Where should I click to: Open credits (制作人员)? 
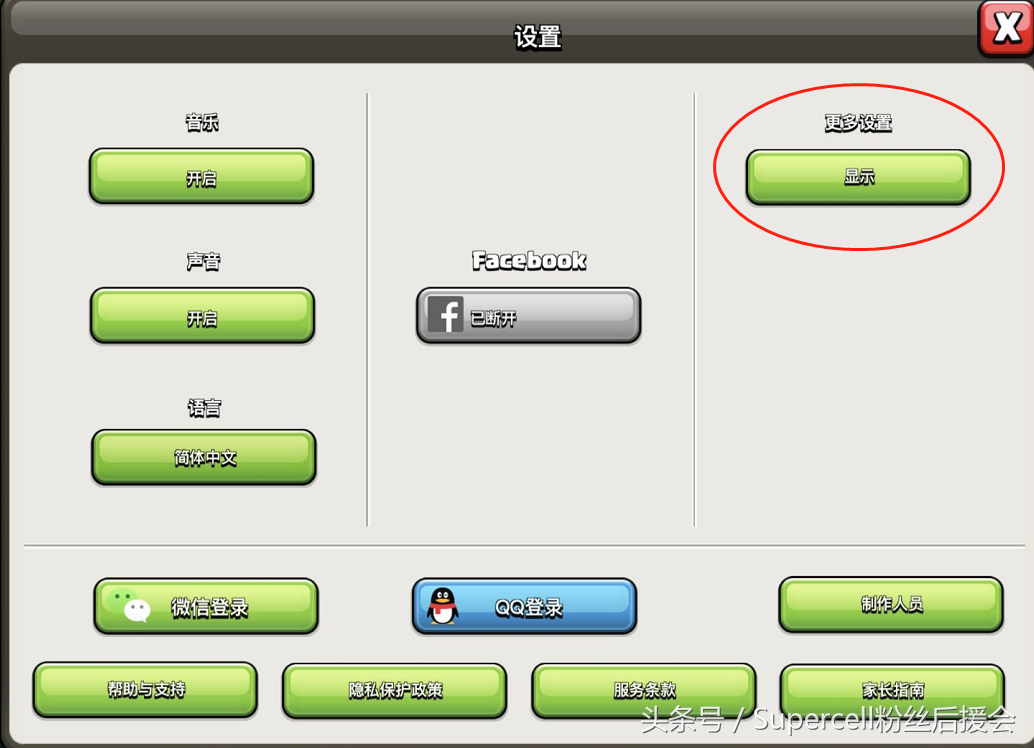[x=891, y=604]
